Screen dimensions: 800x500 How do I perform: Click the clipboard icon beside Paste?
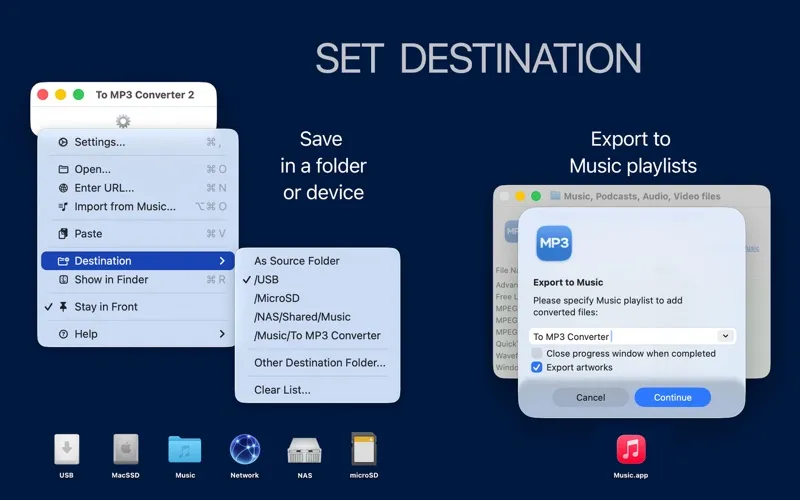(63, 234)
